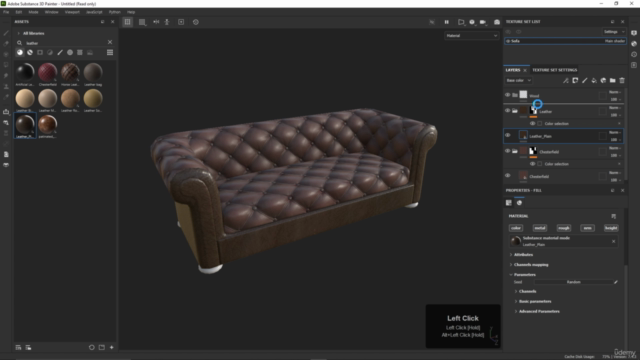Image resolution: width=640 pixels, height=360 pixels.
Task: Toggle the rough channel button
Action: [564, 228]
